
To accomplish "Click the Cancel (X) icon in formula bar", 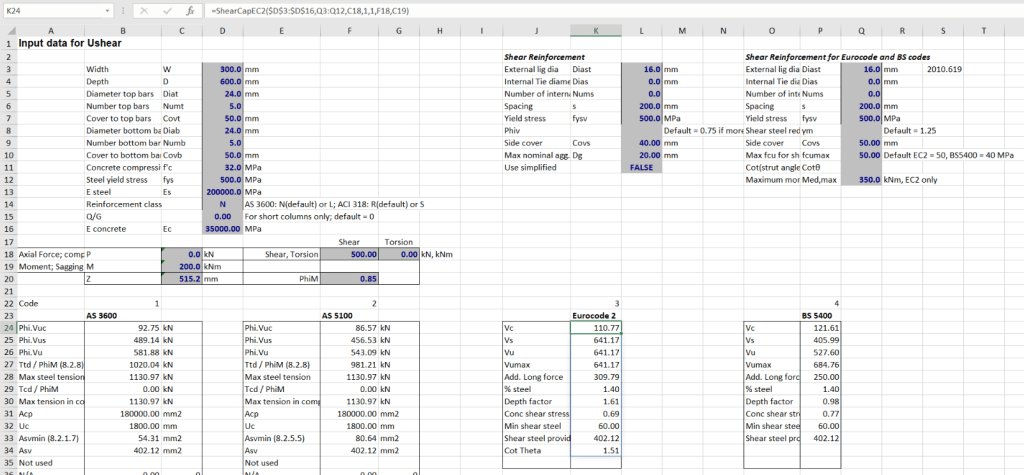I will click(x=143, y=10).
